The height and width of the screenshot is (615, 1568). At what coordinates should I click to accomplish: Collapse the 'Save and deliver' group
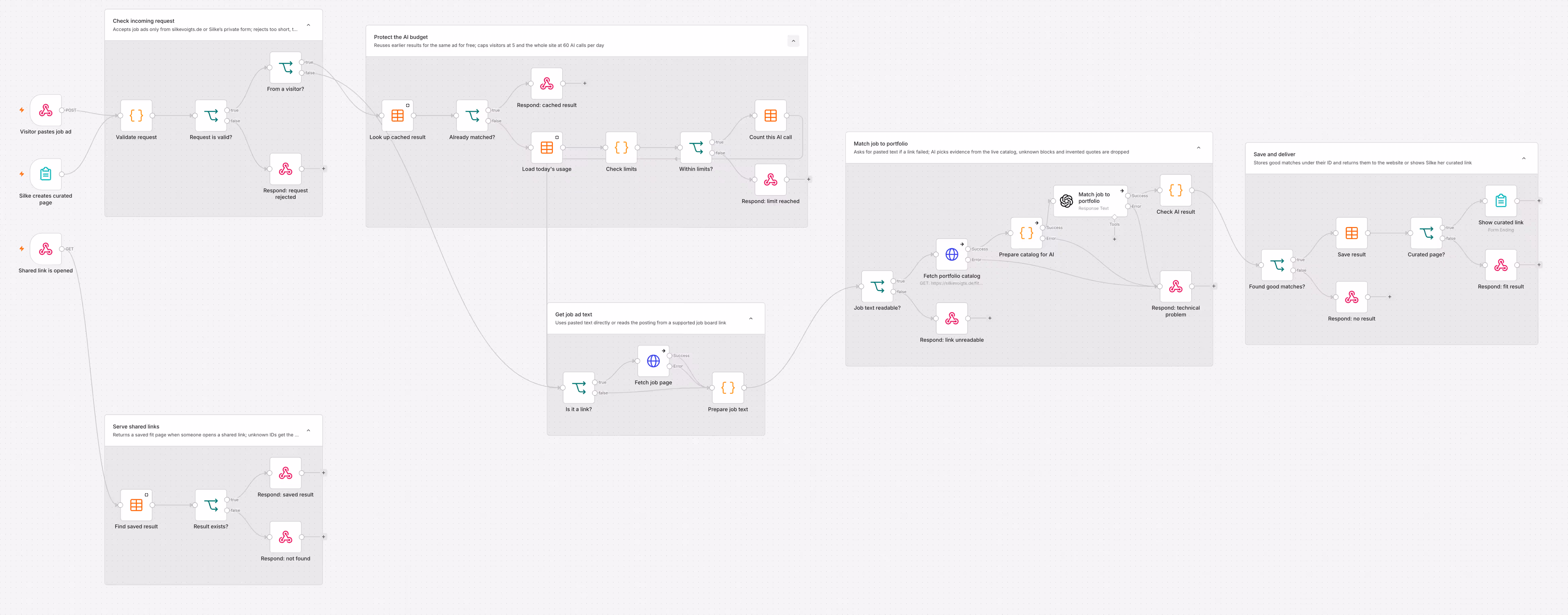1524,158
